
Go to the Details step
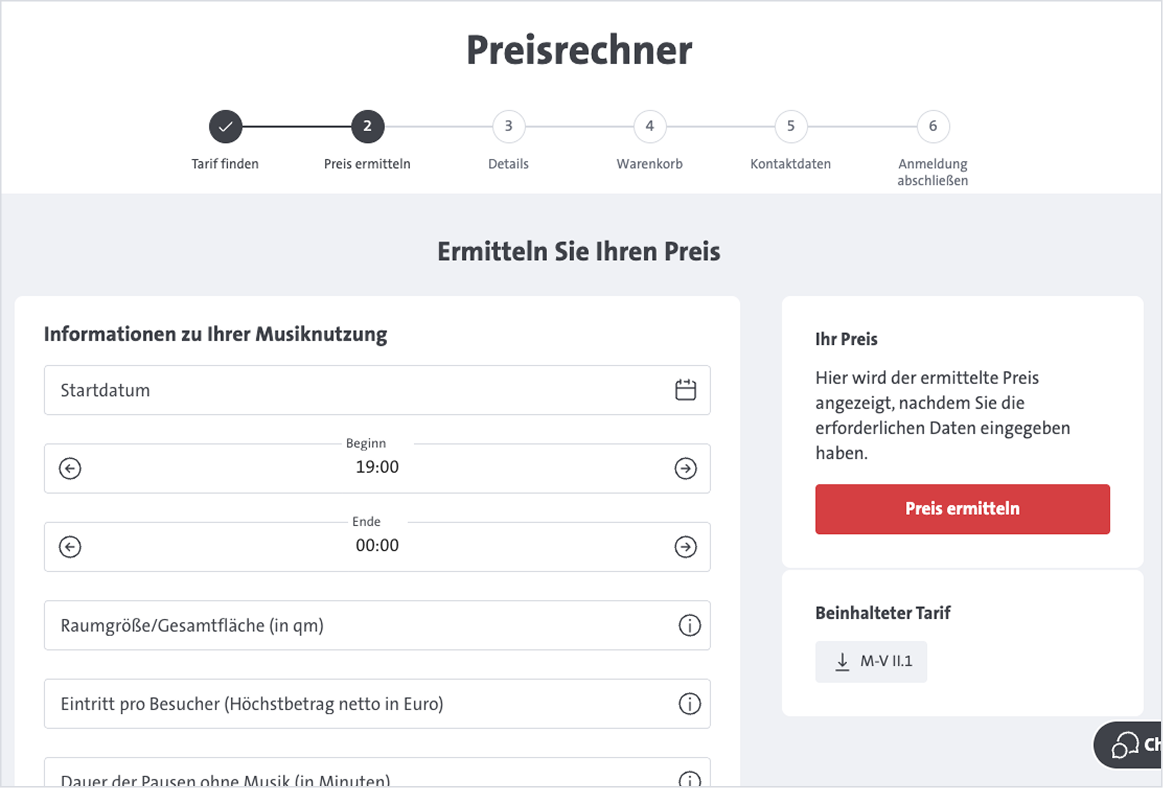[508, 126]
